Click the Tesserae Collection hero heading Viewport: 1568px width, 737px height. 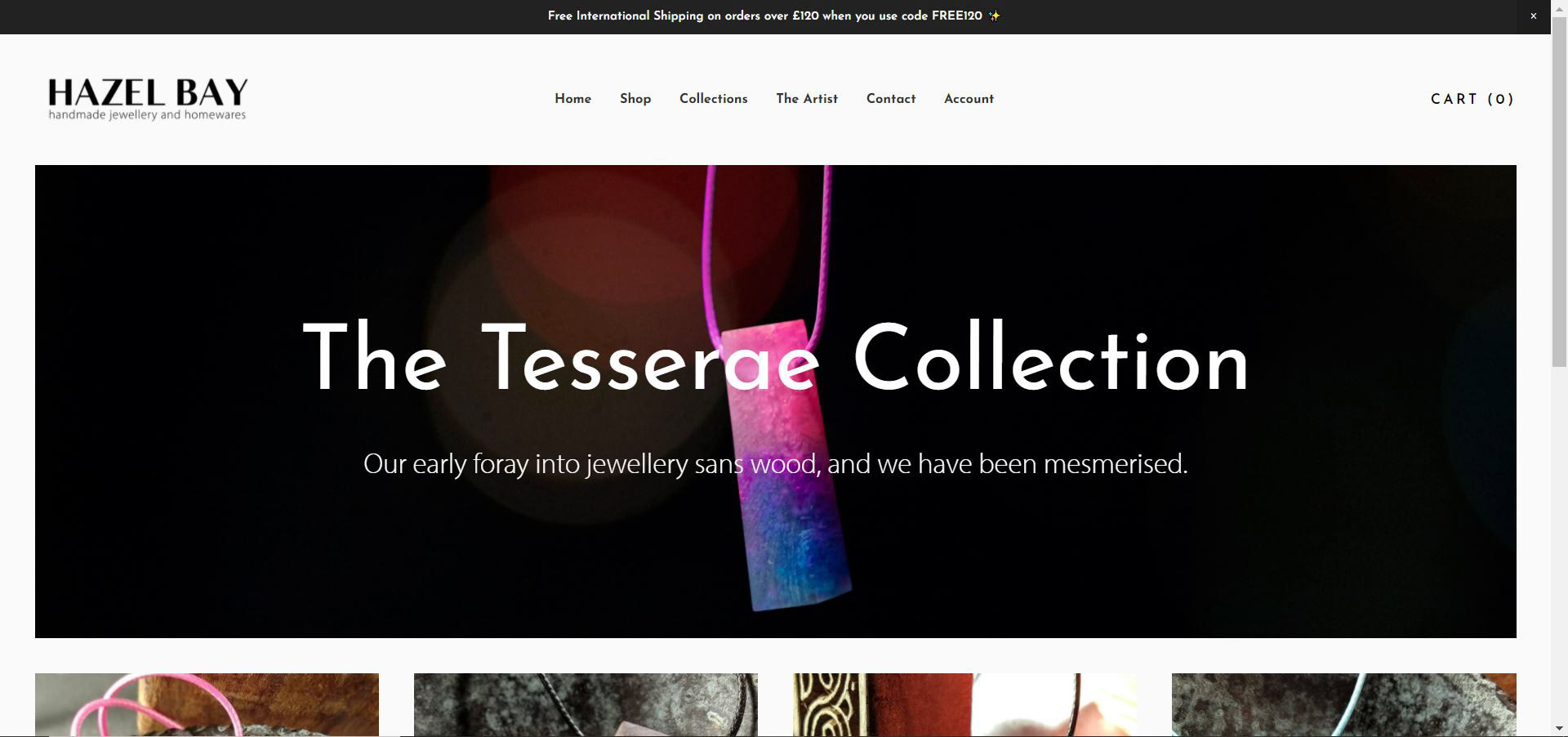pos(776,358)
